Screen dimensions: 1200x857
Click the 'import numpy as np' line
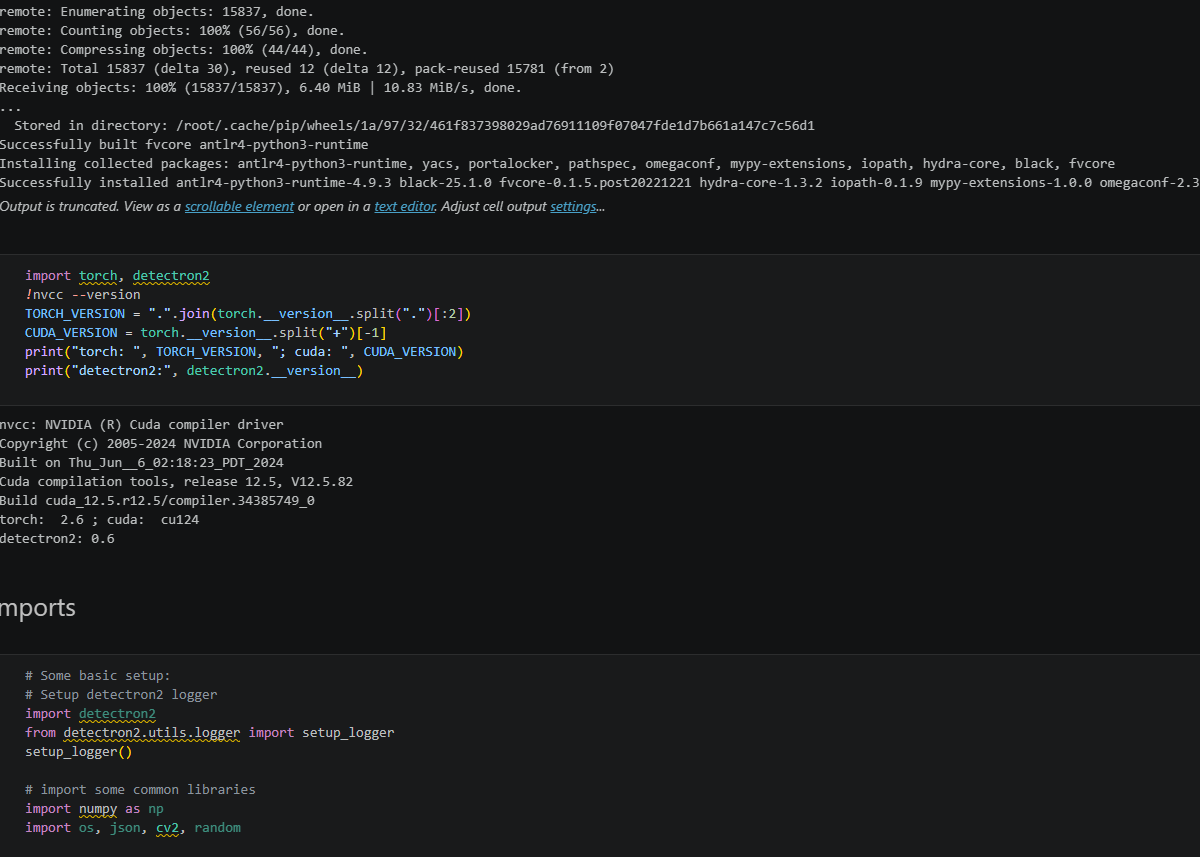pyautogui.click(x=94, y=808)
